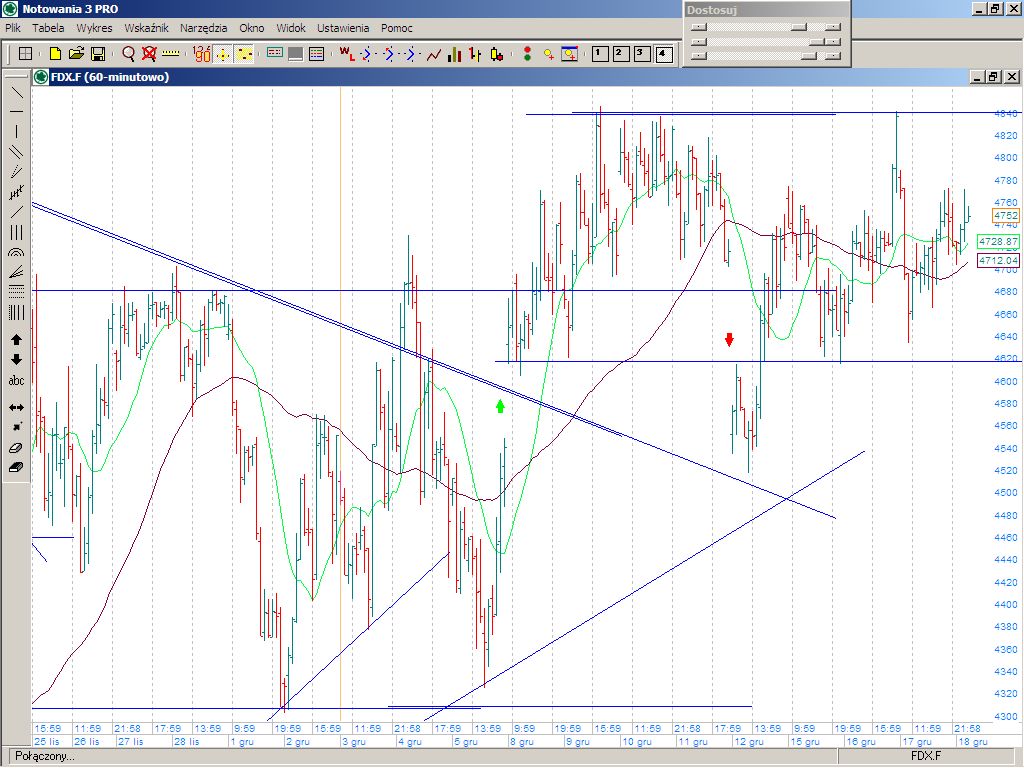
Task: Click left step button of first Dostosuj slider
Action: point(699,27)
